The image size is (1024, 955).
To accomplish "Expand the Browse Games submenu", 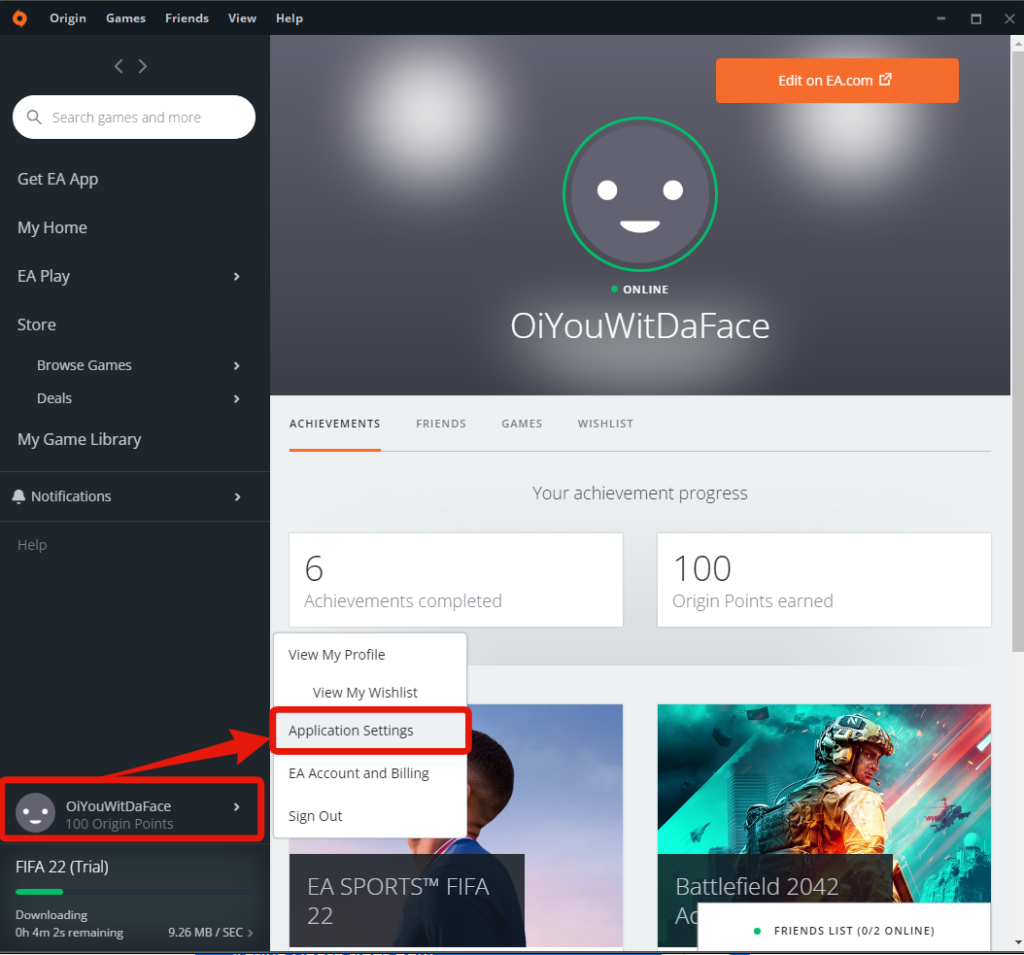I will click(236, 366).
